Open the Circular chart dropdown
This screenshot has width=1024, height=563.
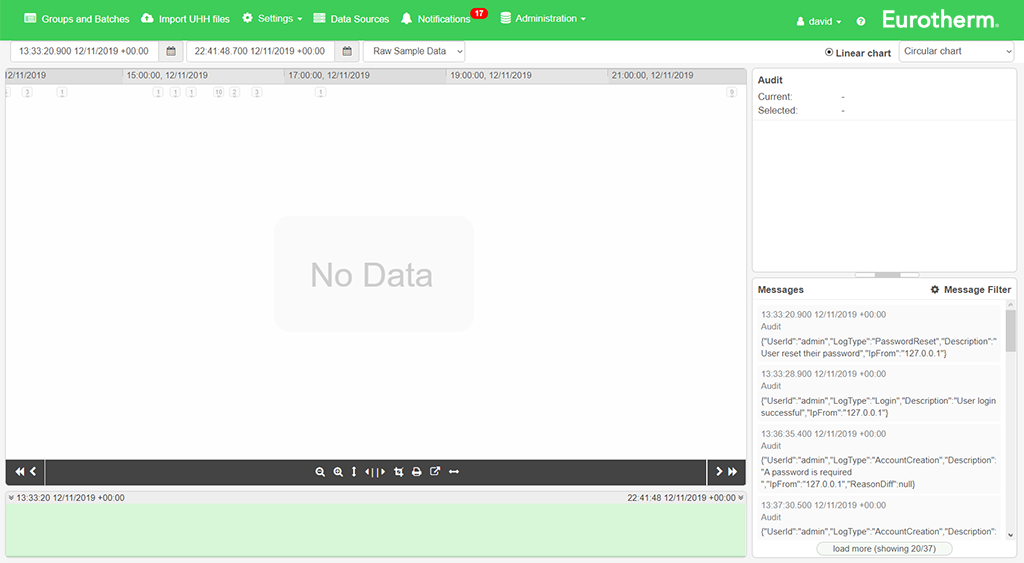[956, 51]
